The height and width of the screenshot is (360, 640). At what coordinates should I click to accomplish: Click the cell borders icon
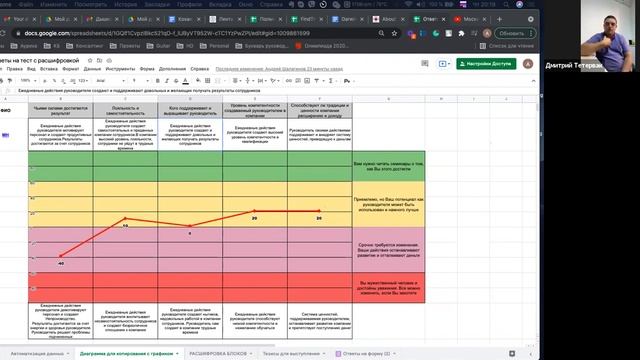207,81
